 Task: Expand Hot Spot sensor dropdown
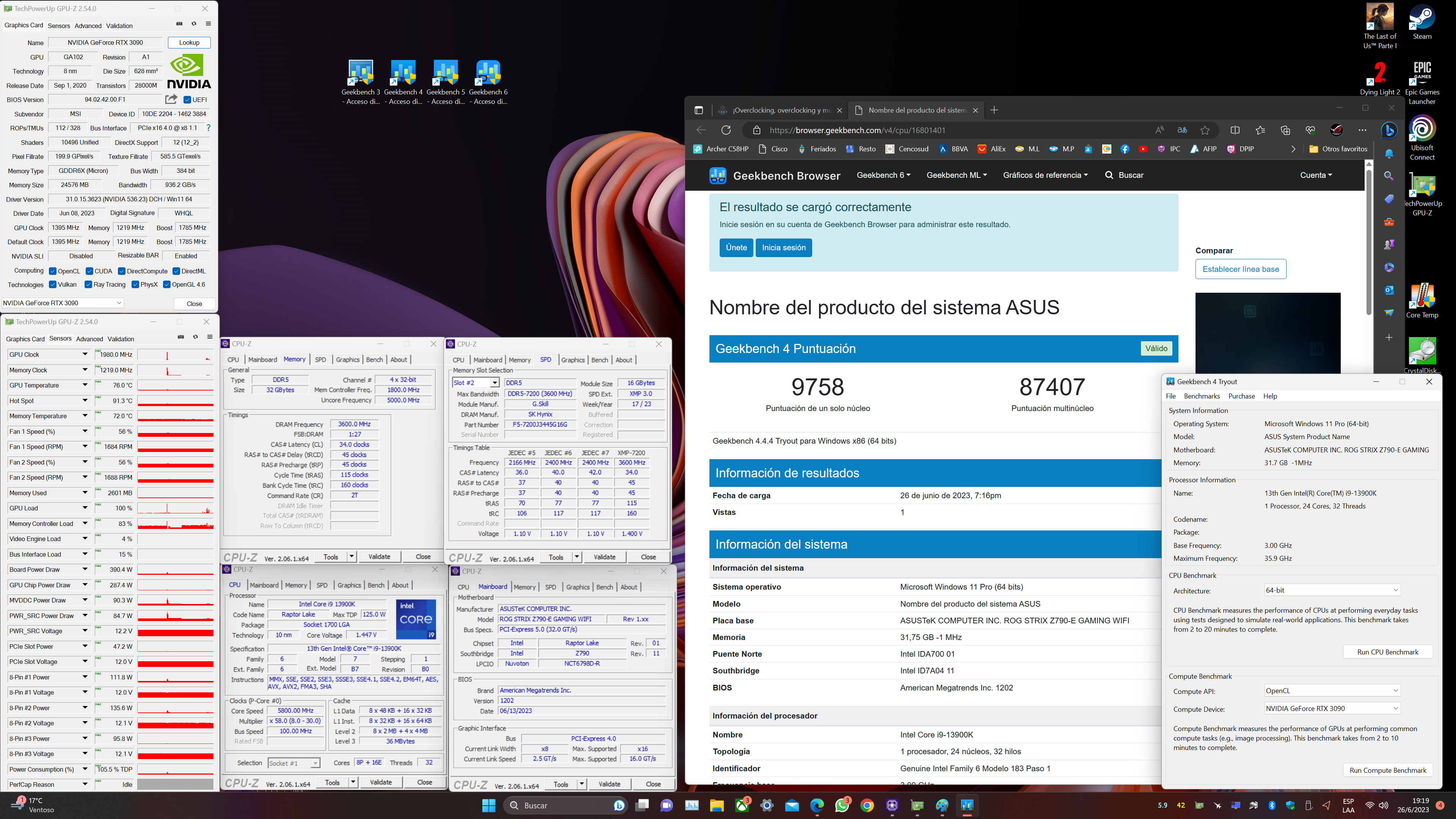(85, 401)
